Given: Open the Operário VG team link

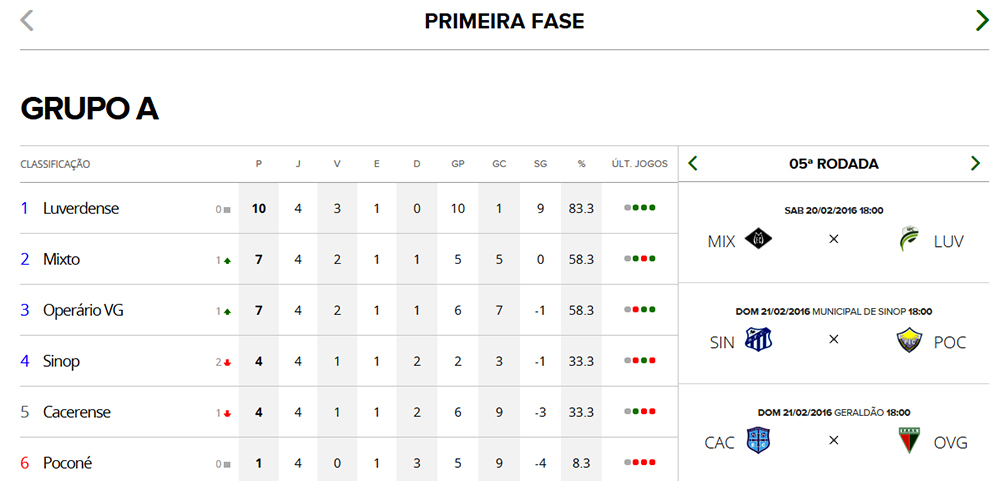Looking at the screenshot, I should (x=84, y=311).
